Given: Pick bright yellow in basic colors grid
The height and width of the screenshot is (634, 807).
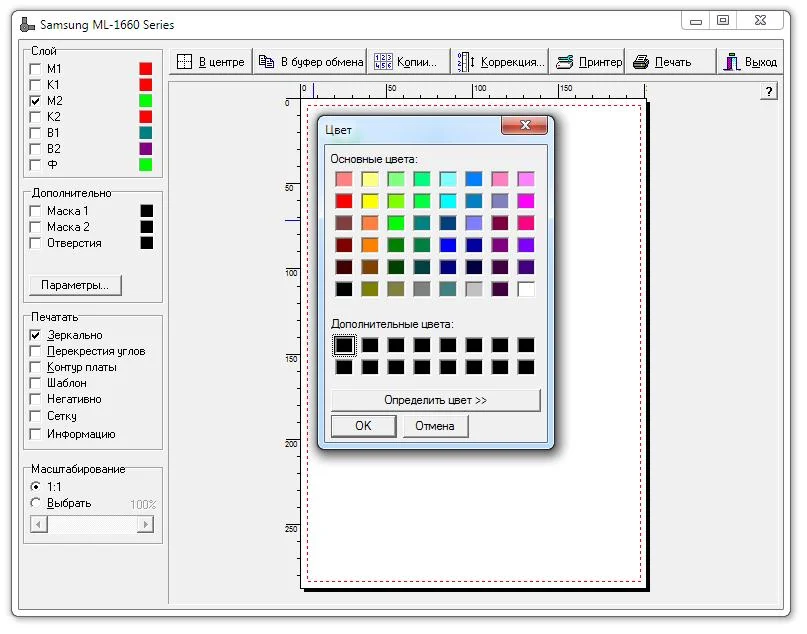Looking at the screenshot, I should click(370, 201).
